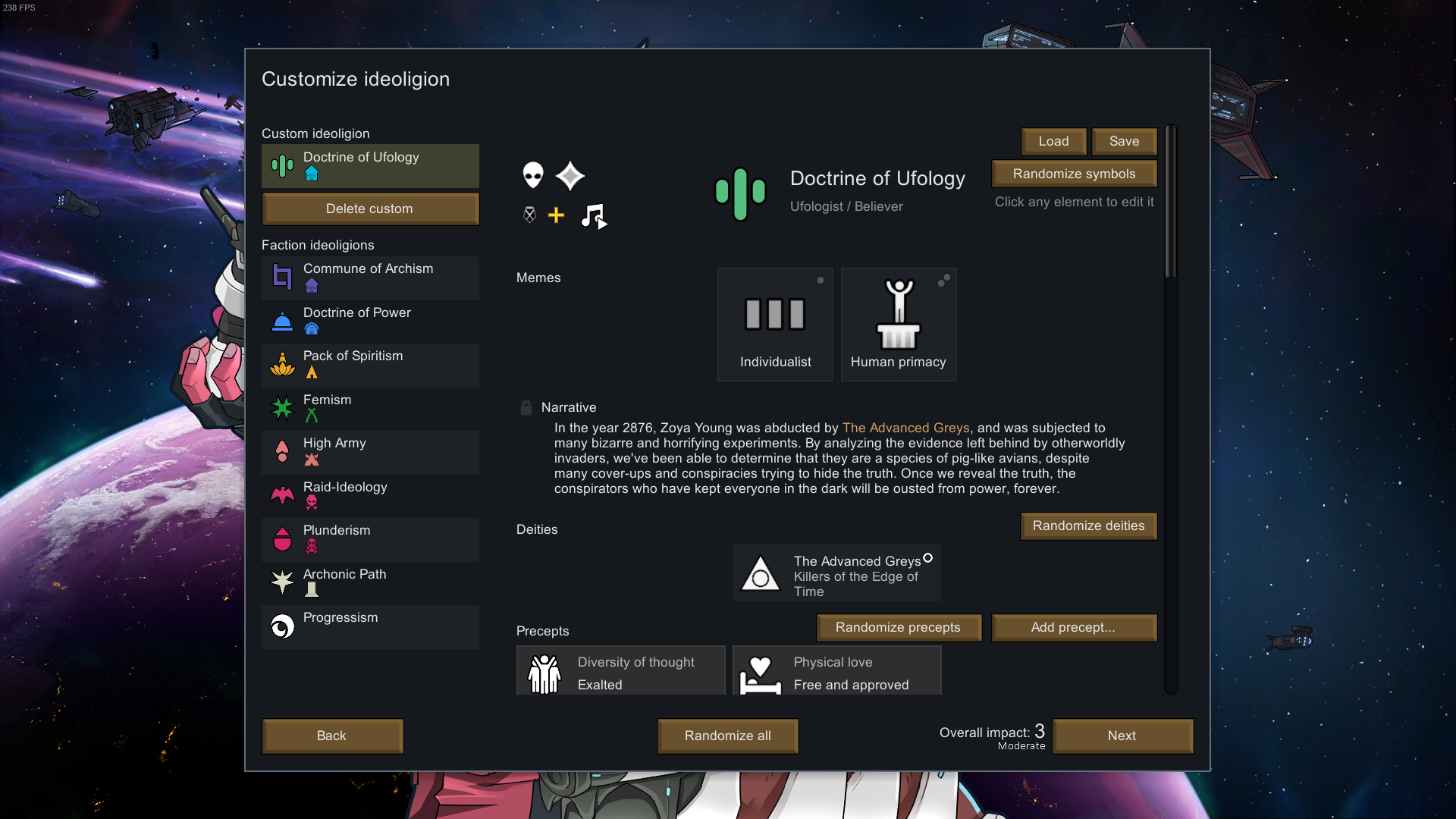The width and height of the screenshot is (1456, 819).
Task: Open the Individualist meme card
Action: 775,324
